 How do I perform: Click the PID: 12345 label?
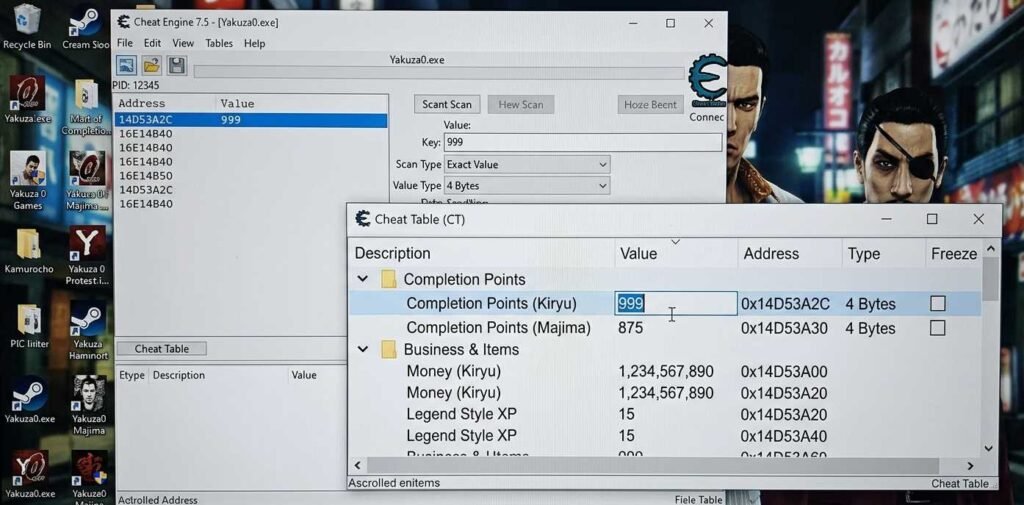click(136, 85)
